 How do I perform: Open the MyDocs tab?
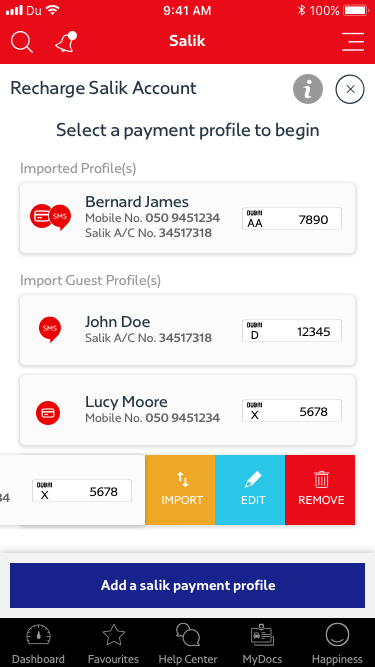(262, 644)
